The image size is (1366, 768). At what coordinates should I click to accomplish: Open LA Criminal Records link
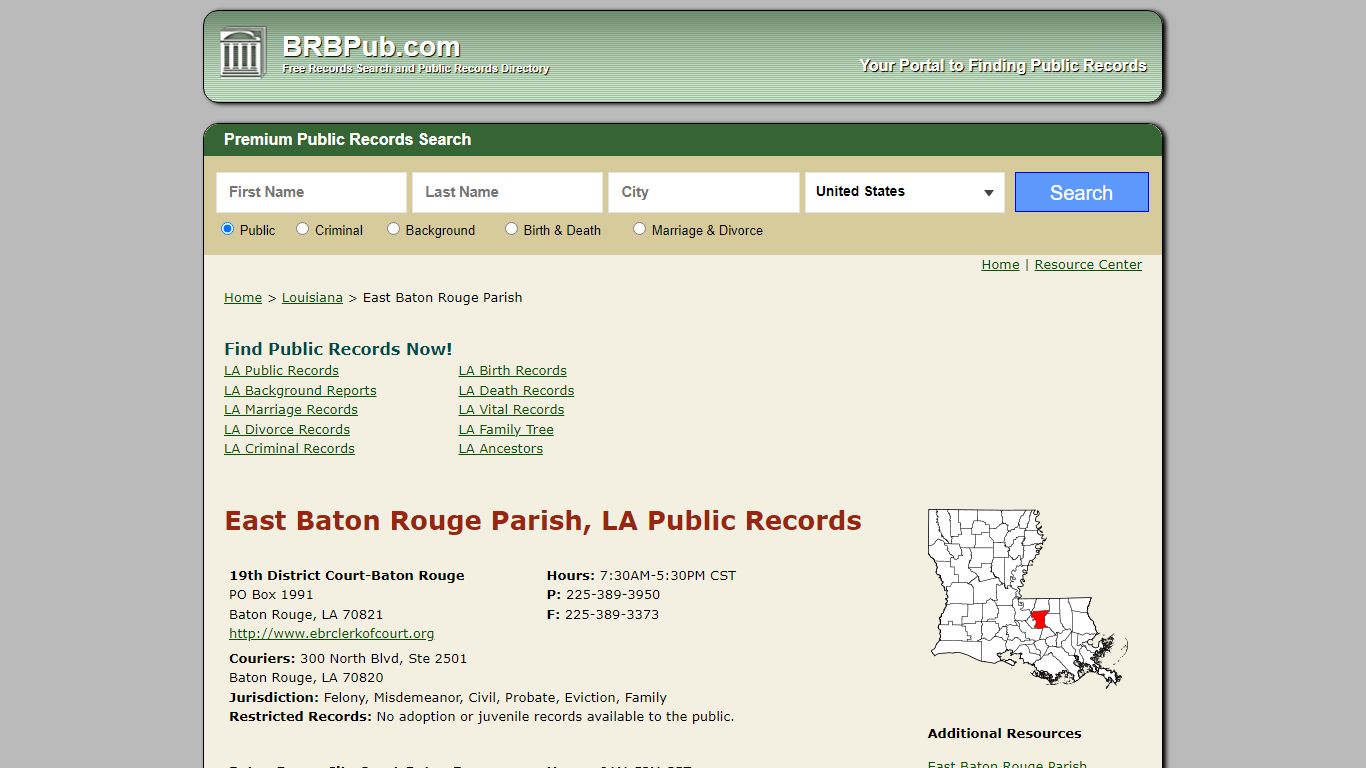[x=289, y=449]
